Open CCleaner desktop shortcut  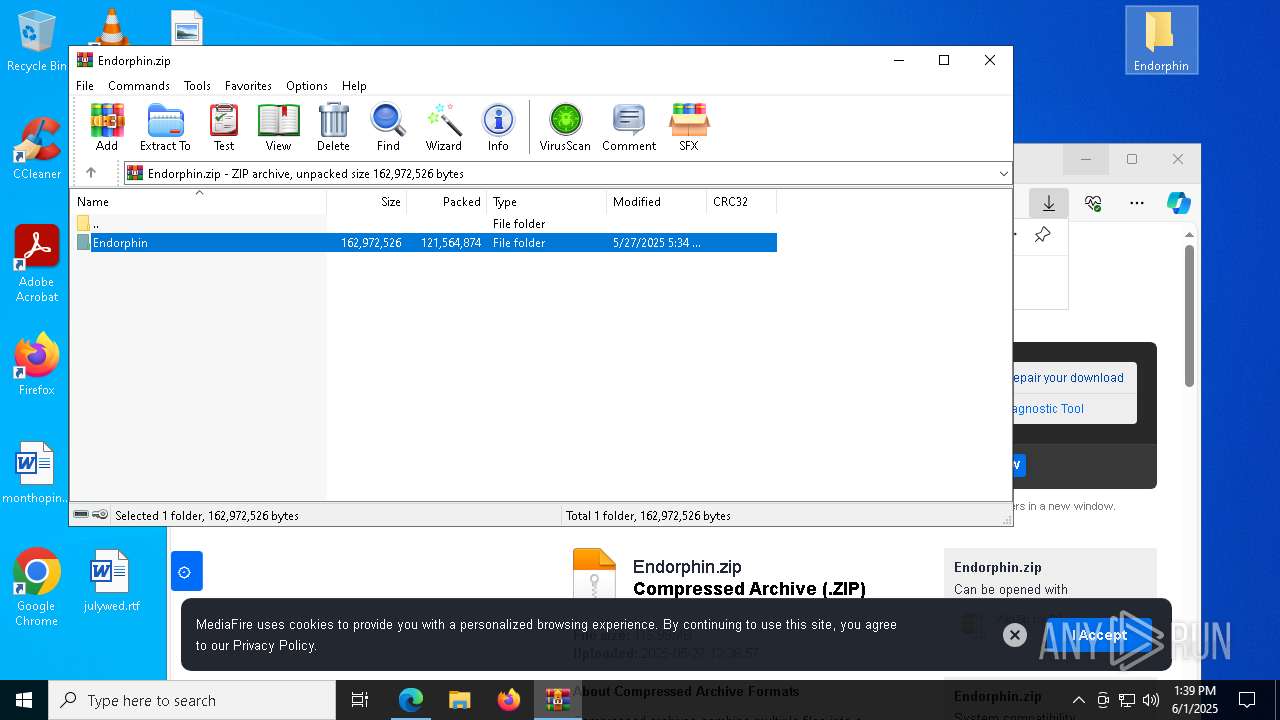(x=37, y=148)
